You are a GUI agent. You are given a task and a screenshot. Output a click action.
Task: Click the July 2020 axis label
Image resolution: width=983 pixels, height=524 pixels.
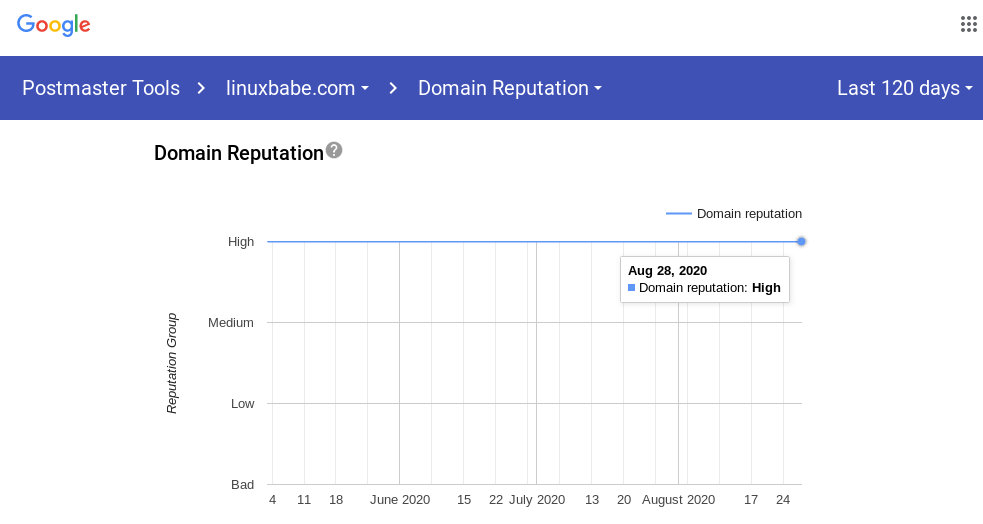click(x=537, y=499)
